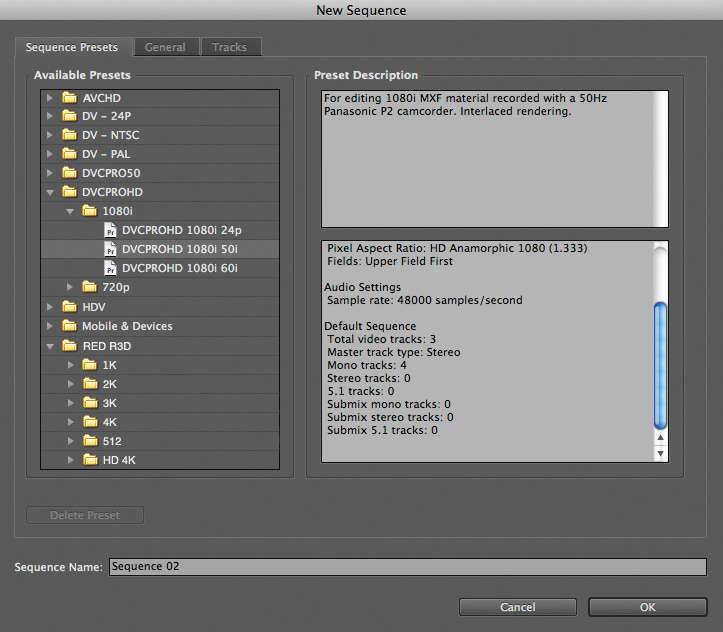This screenshot has height=632, width=723.
Task: Click the 'Interlaced rendering' description text
Action: point(516,111)
